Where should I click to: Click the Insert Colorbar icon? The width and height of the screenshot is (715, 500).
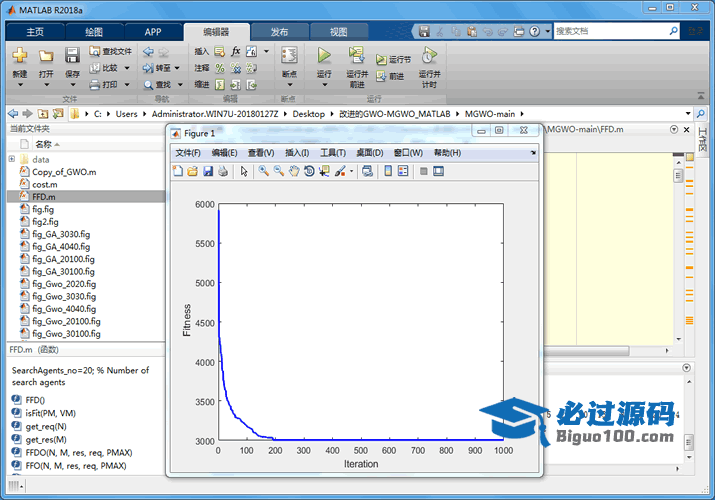(x=388, y=171)
